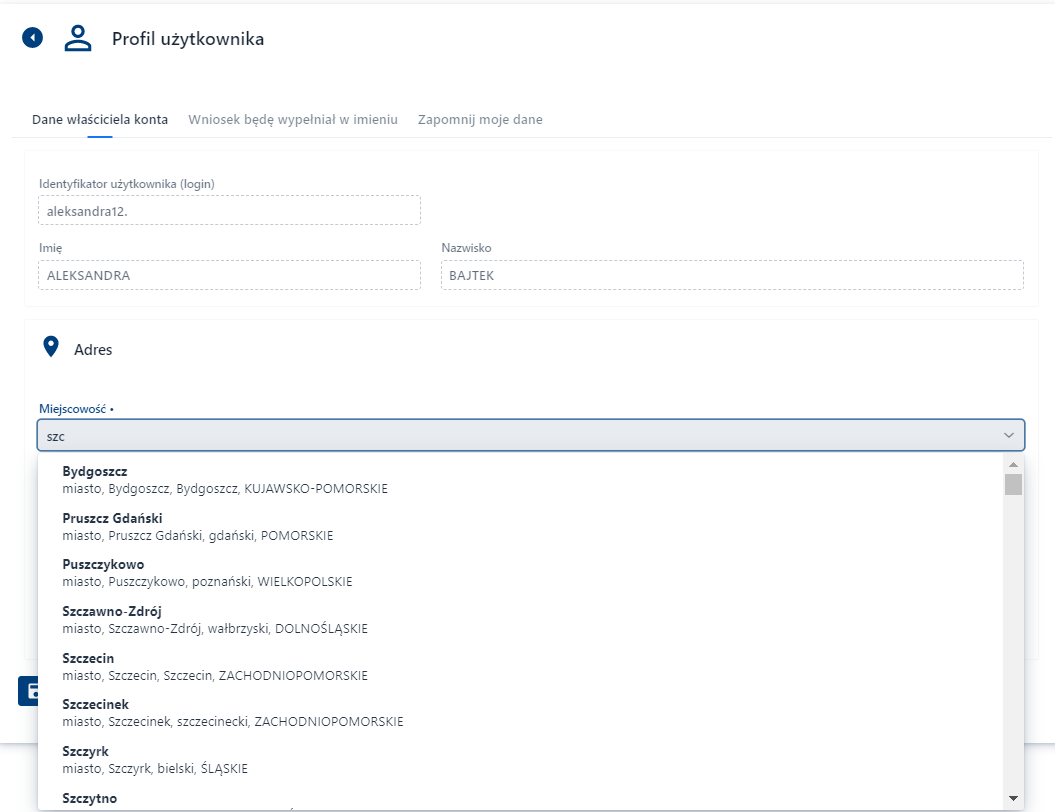Click the back arrow icon
The height and width of the screenshot is (812, 1055).
[x=33, y=38]
